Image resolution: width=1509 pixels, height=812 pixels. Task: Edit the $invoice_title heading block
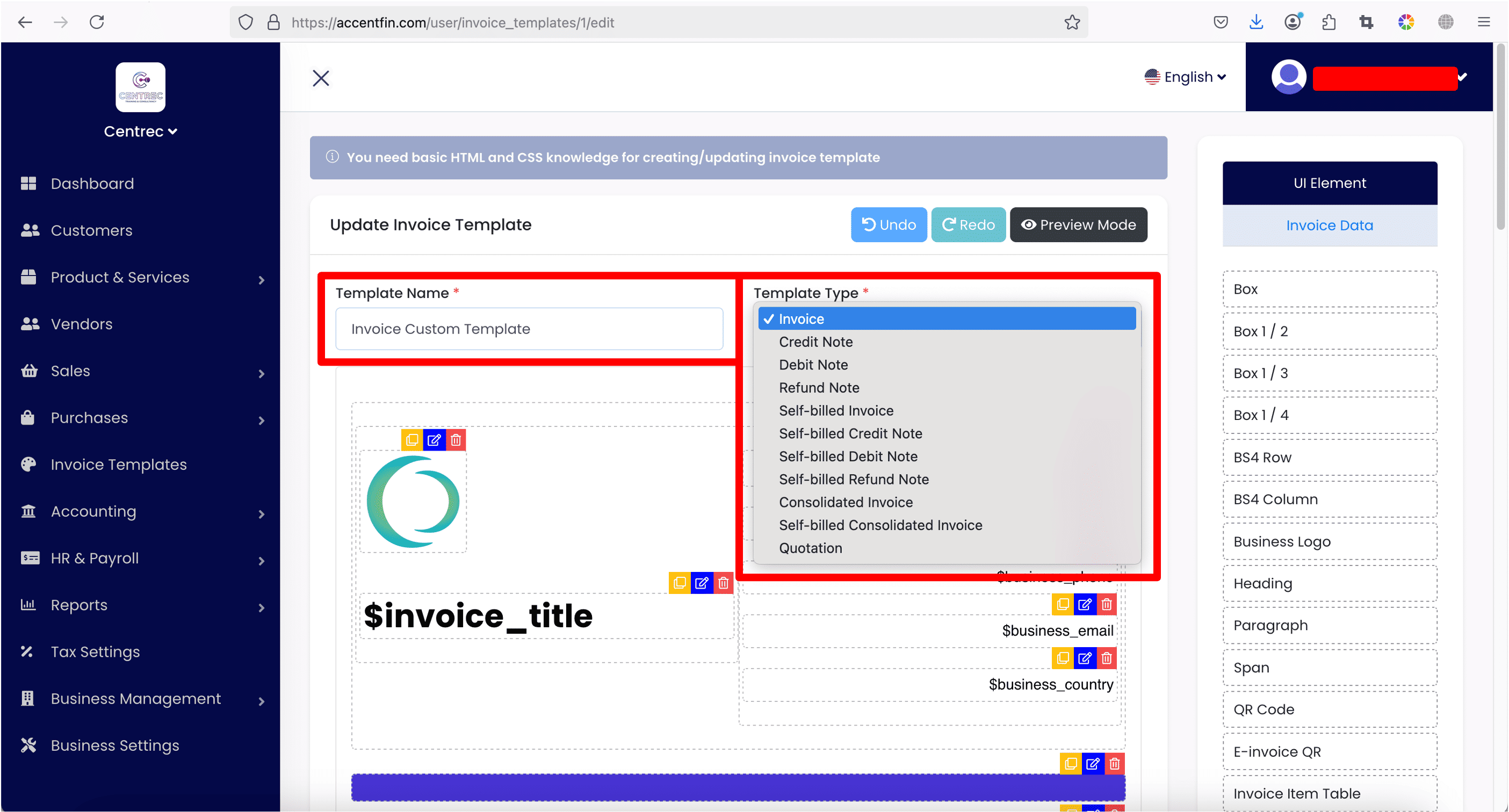pos(701,583)
